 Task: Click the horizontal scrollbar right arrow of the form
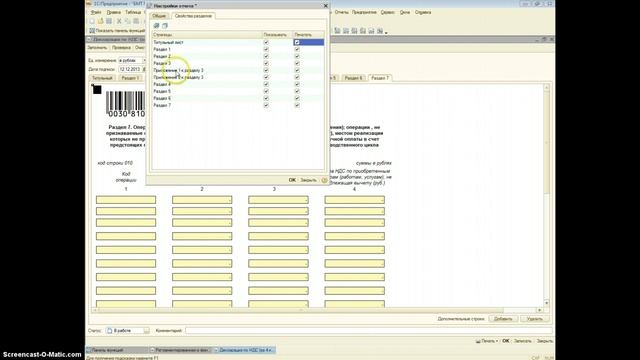pos(540,310)
